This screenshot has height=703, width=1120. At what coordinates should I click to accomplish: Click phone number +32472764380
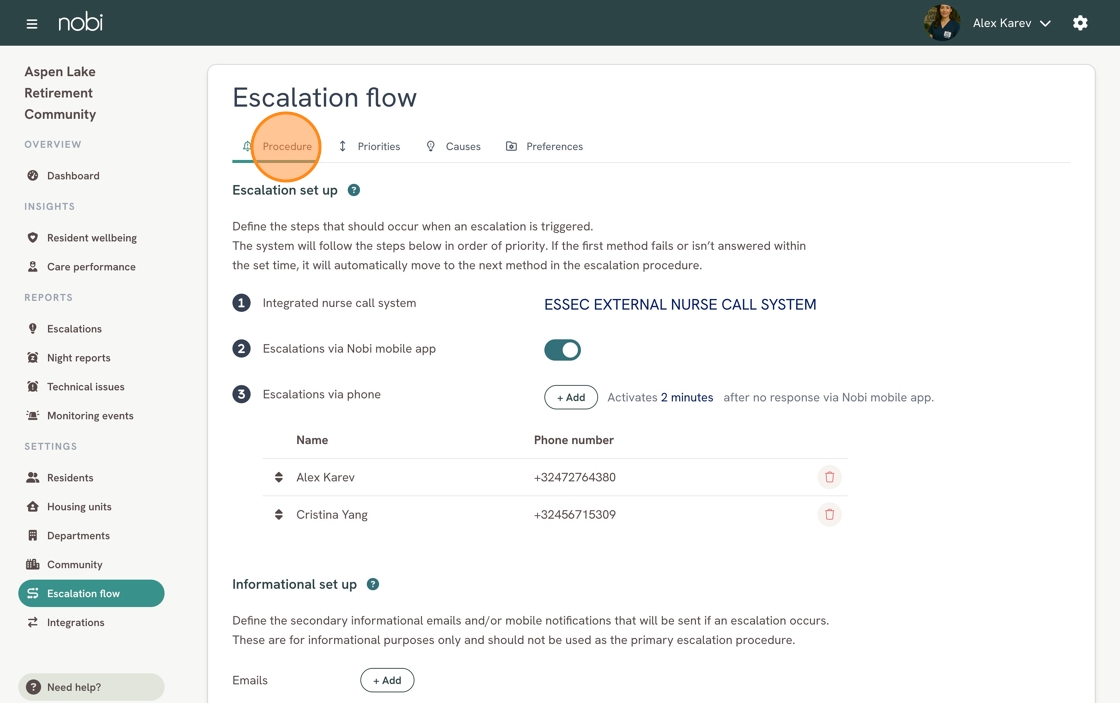[x=574, y=477]
